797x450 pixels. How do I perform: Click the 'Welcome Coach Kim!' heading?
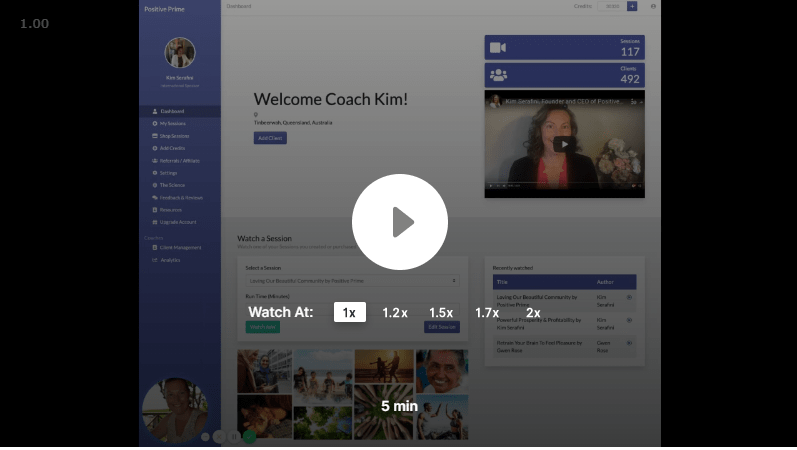[330, 99]
